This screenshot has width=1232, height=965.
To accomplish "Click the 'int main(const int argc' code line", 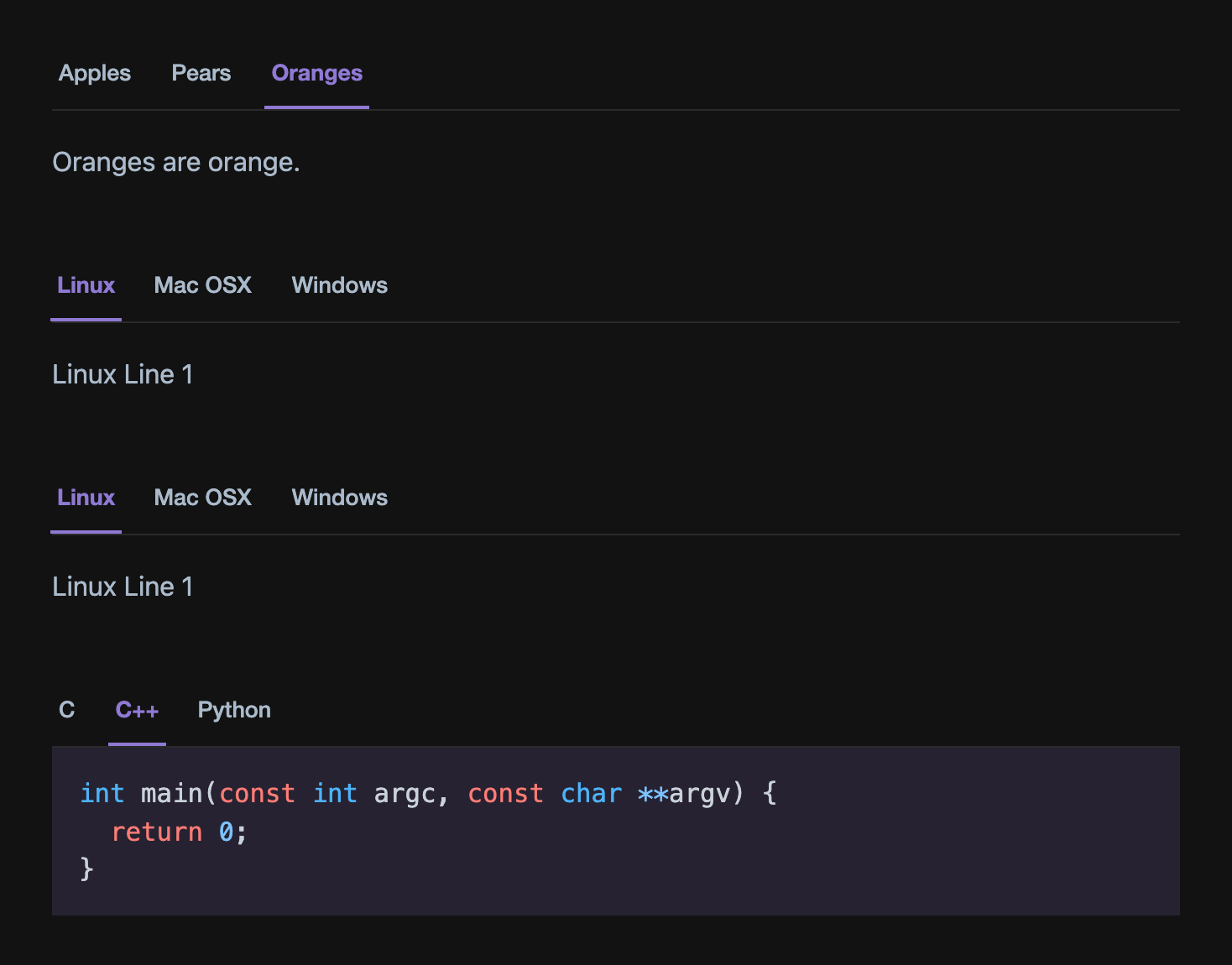I will [x=429, y=793].
